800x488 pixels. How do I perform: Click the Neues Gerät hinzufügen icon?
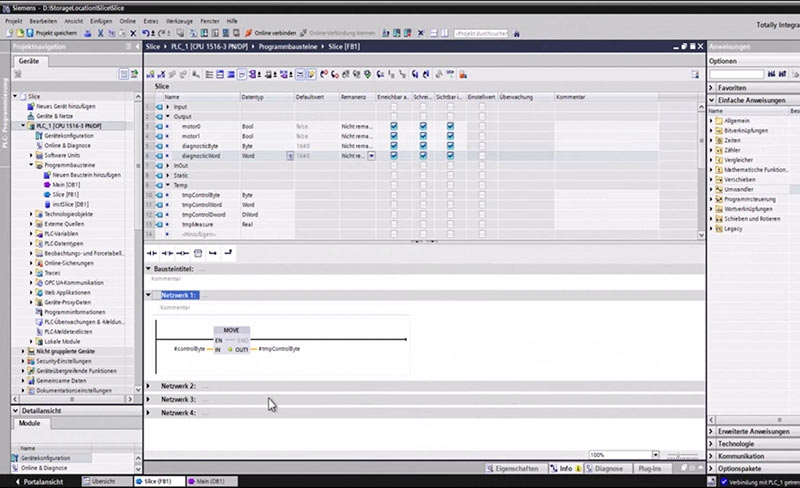(31, 106)
